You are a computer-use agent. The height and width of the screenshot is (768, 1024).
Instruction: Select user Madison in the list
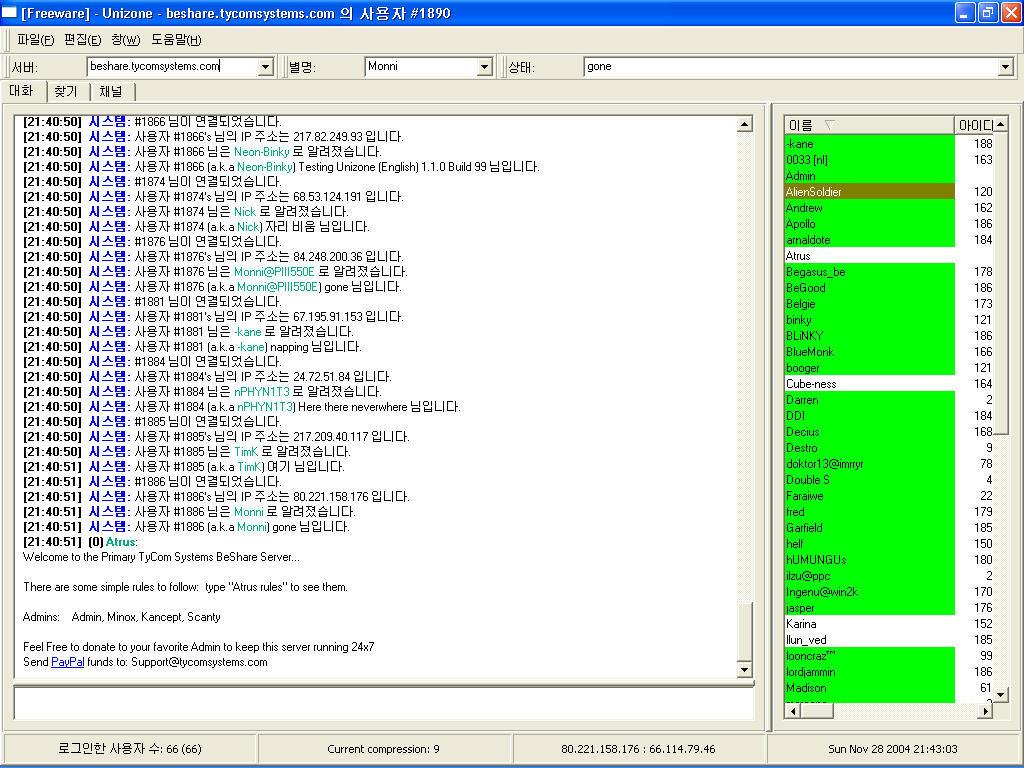pos(869,688)
